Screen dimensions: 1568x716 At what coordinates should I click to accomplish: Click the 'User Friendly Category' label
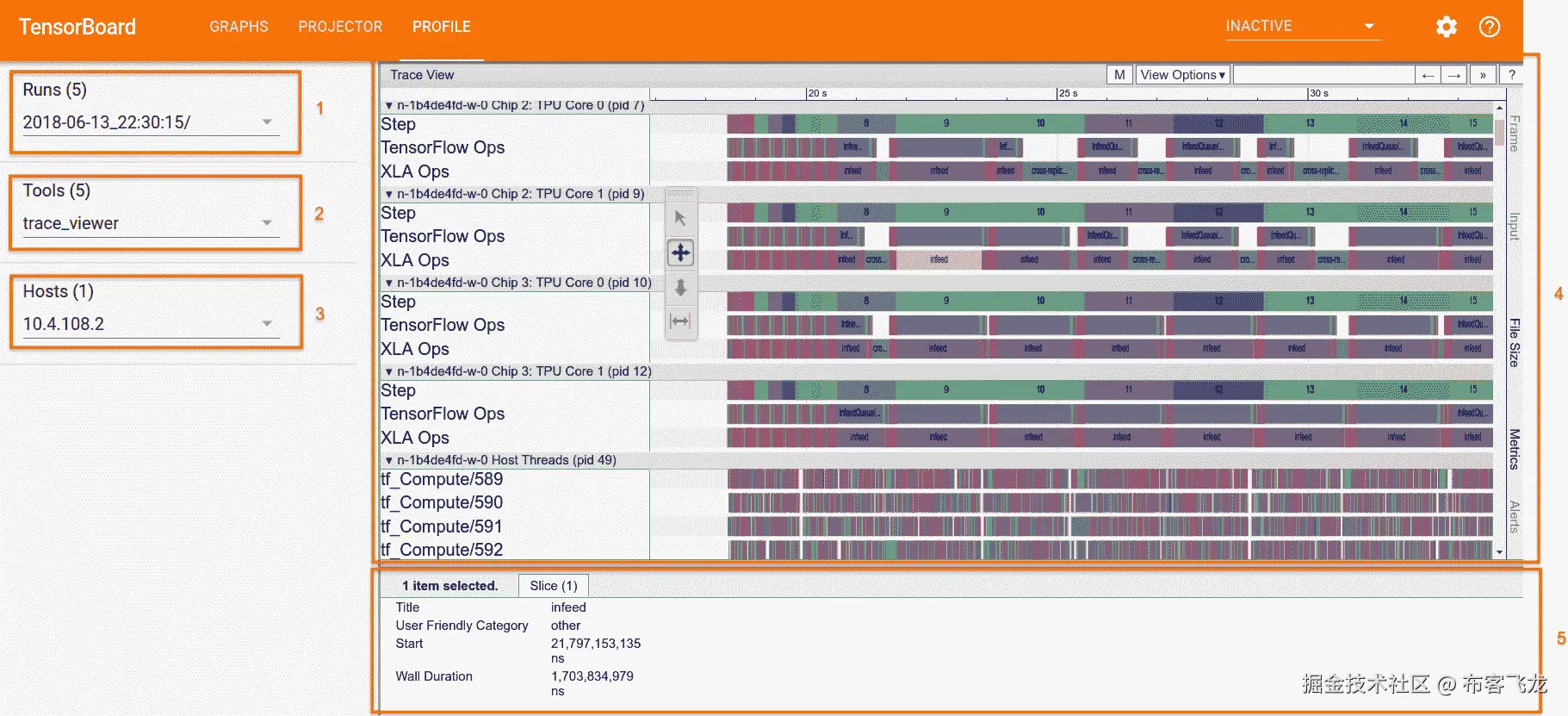(x=462, y=626)
